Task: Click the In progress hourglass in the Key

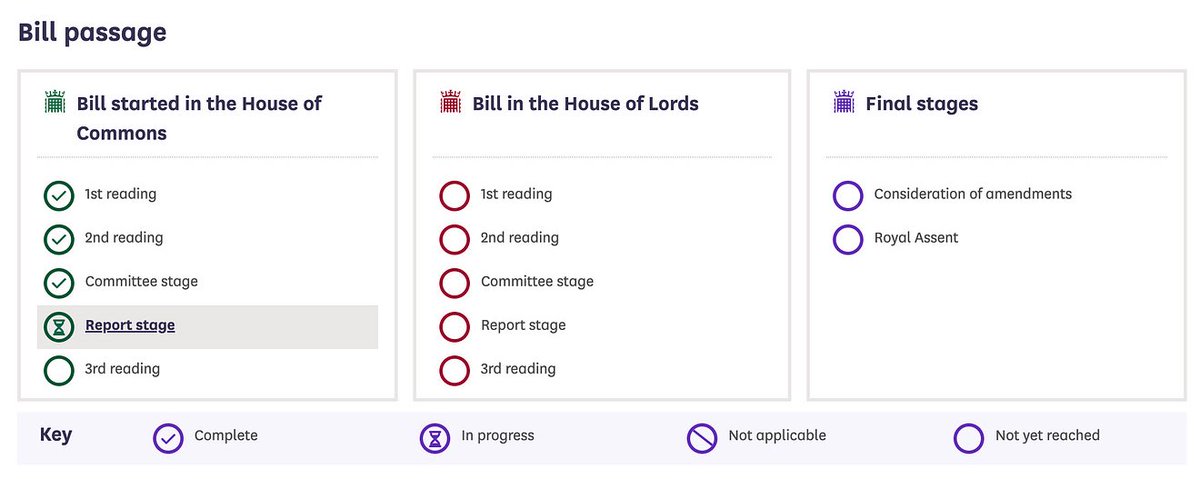Action: (x=435, y=437)
